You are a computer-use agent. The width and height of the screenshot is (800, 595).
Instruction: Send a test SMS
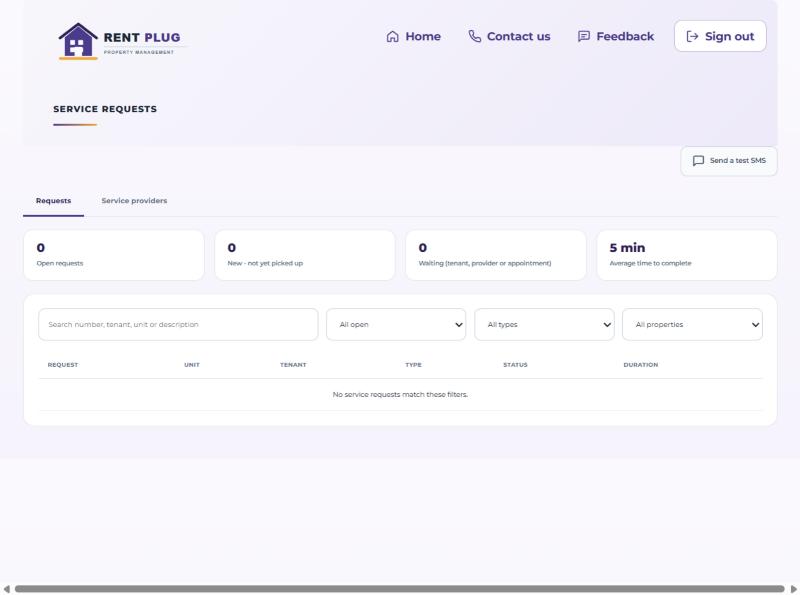pos(729,161)
